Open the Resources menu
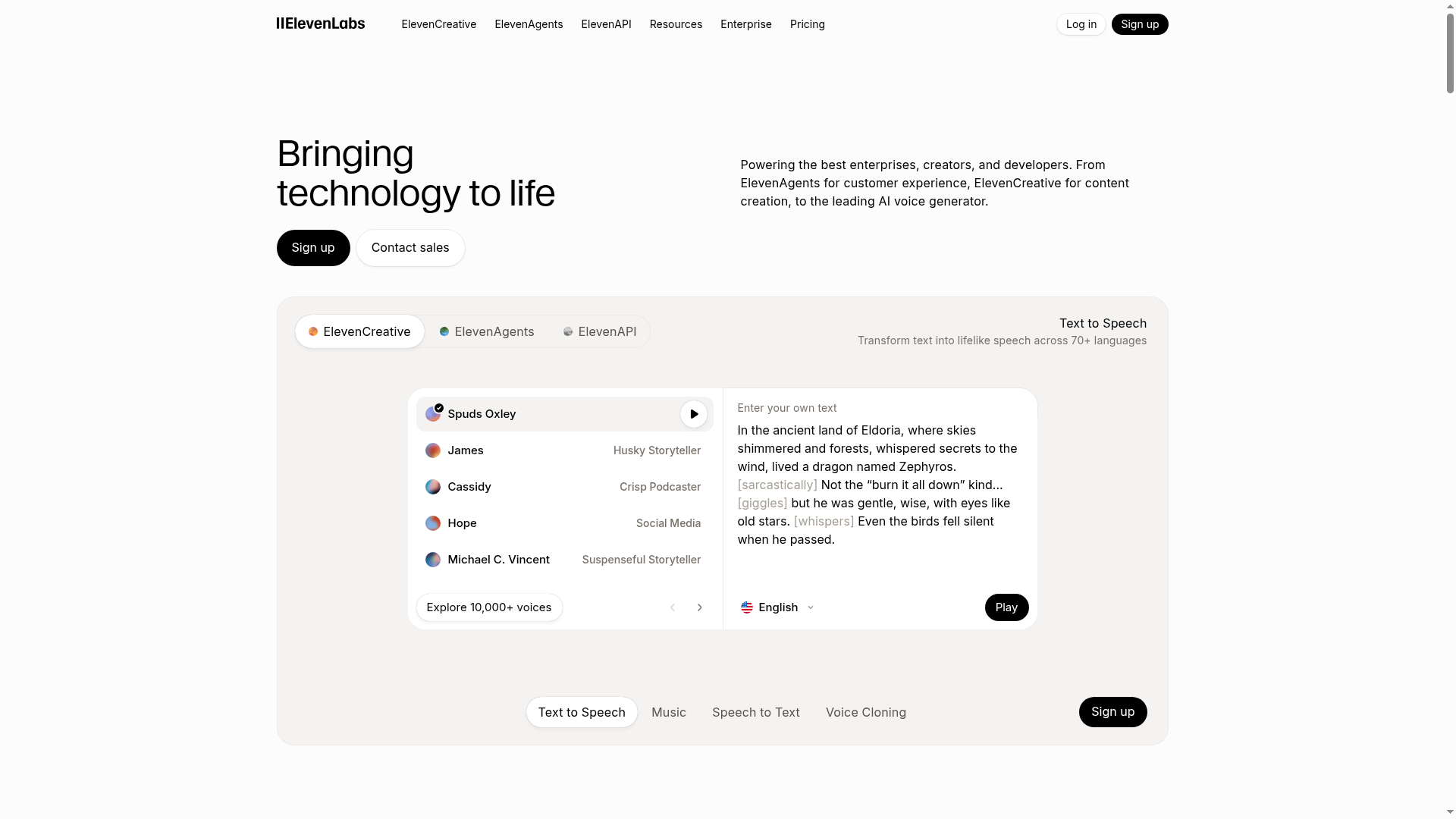 pos(675,24)
